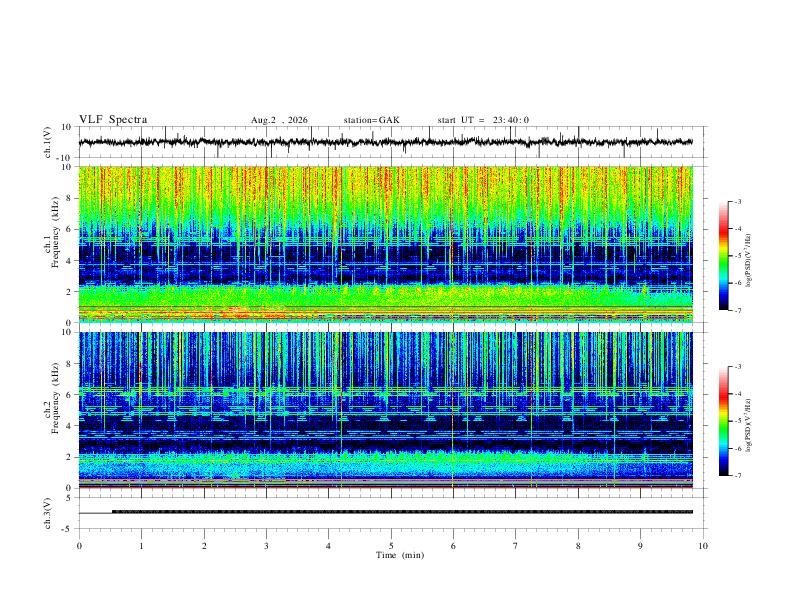Click the 0 minute tick label
The image size is (792, 612).
click(x=79, y=546)
